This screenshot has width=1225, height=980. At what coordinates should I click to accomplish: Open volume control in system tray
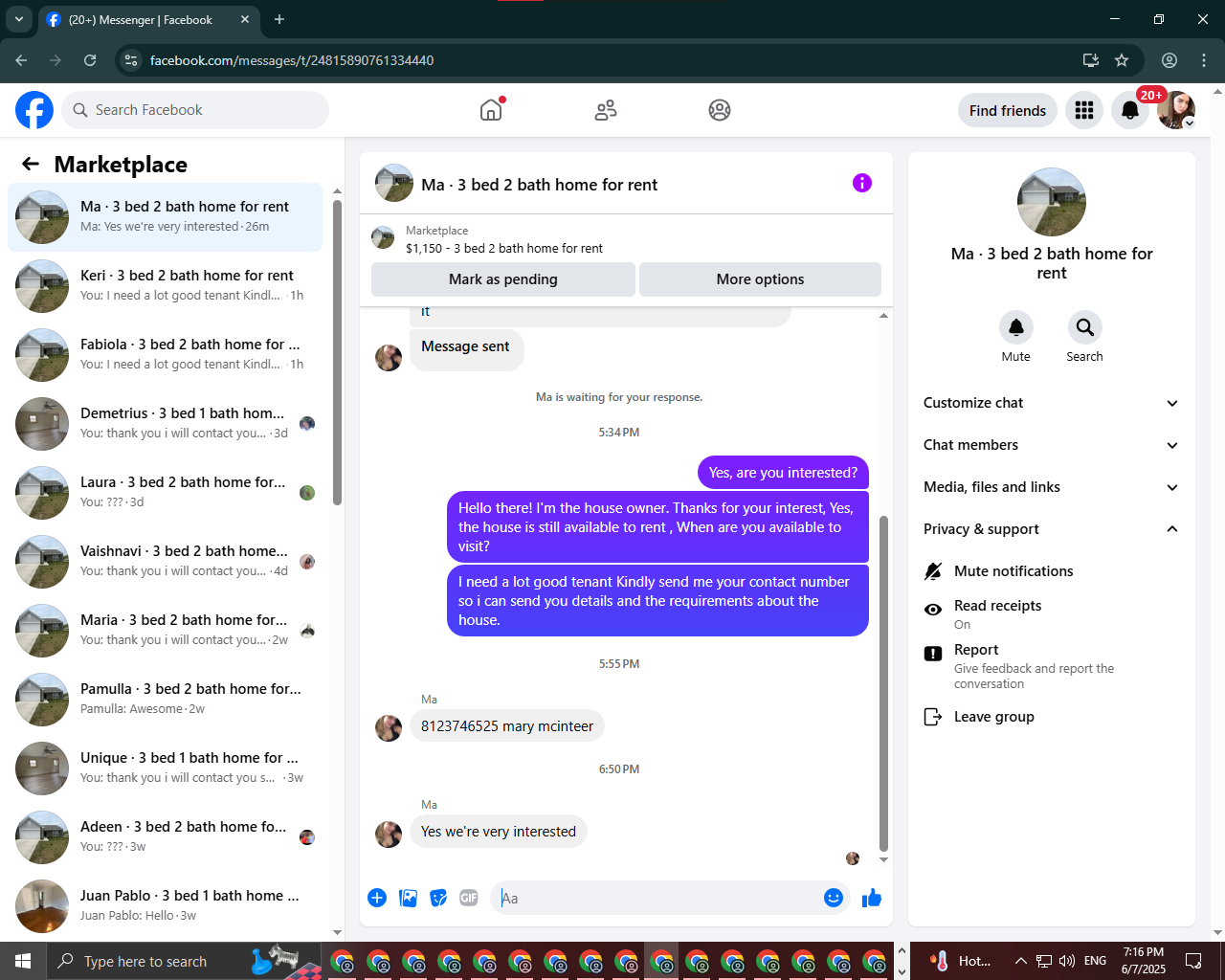[x=1067, y=961]
